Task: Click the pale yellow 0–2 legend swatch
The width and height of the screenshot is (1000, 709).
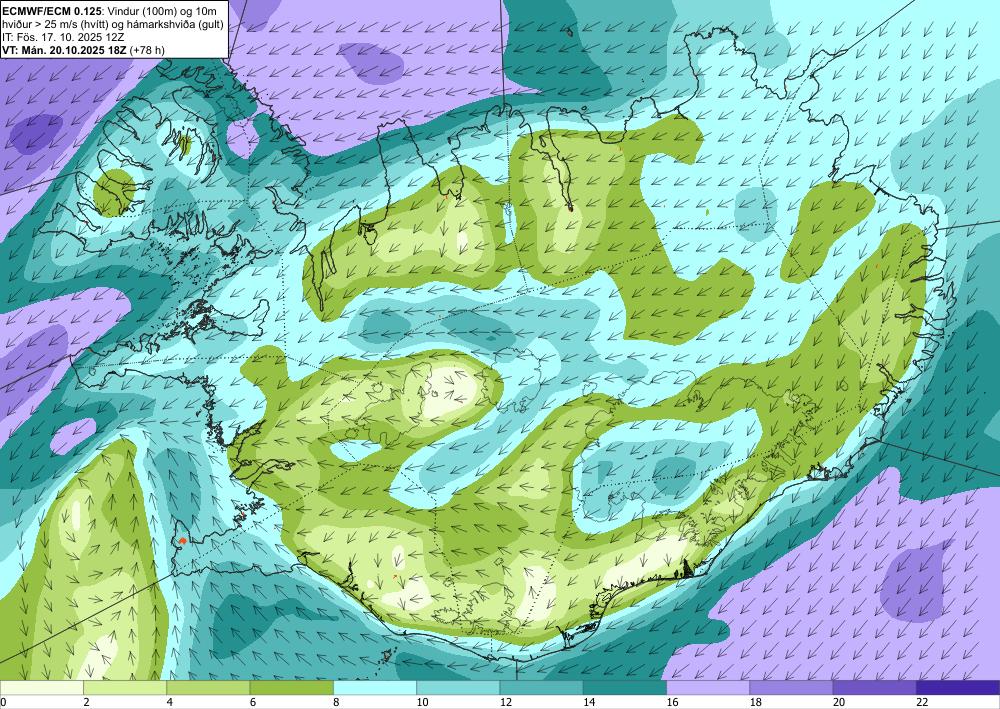Action: pyautogui.click(x=41, y=687)
